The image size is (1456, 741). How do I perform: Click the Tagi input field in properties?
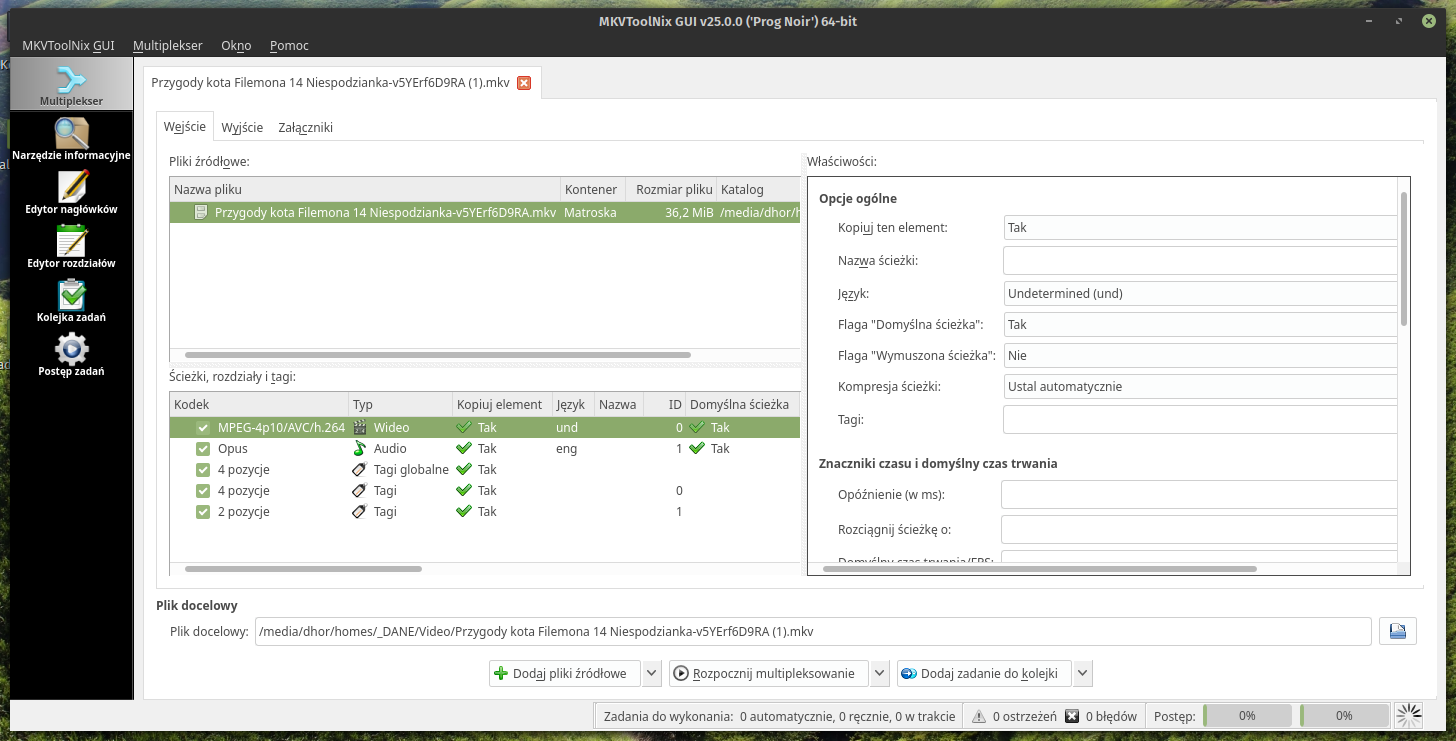(x=1200, y=419)
